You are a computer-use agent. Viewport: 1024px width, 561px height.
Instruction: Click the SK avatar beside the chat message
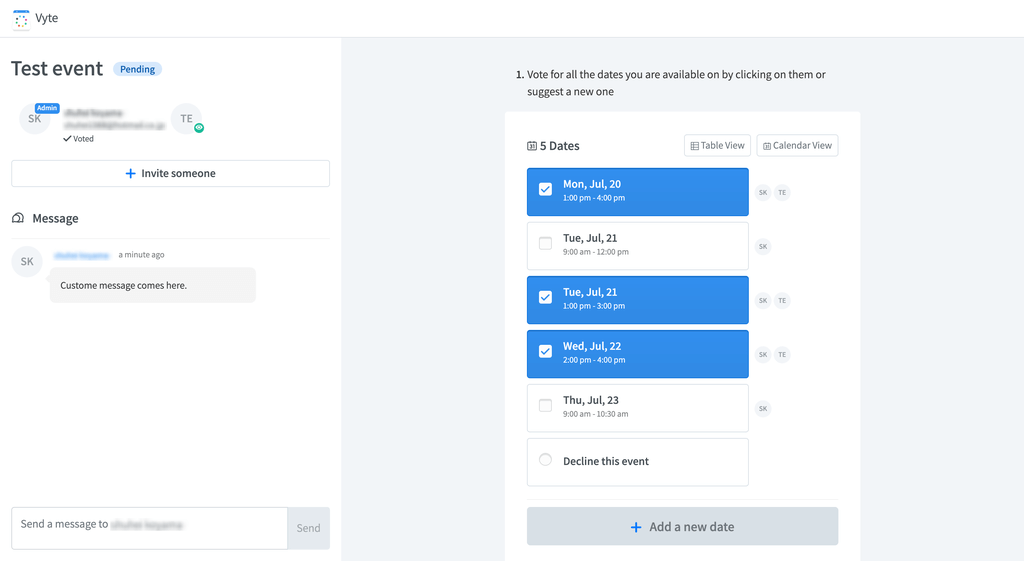pyautogui.click(x=27, y=261)
